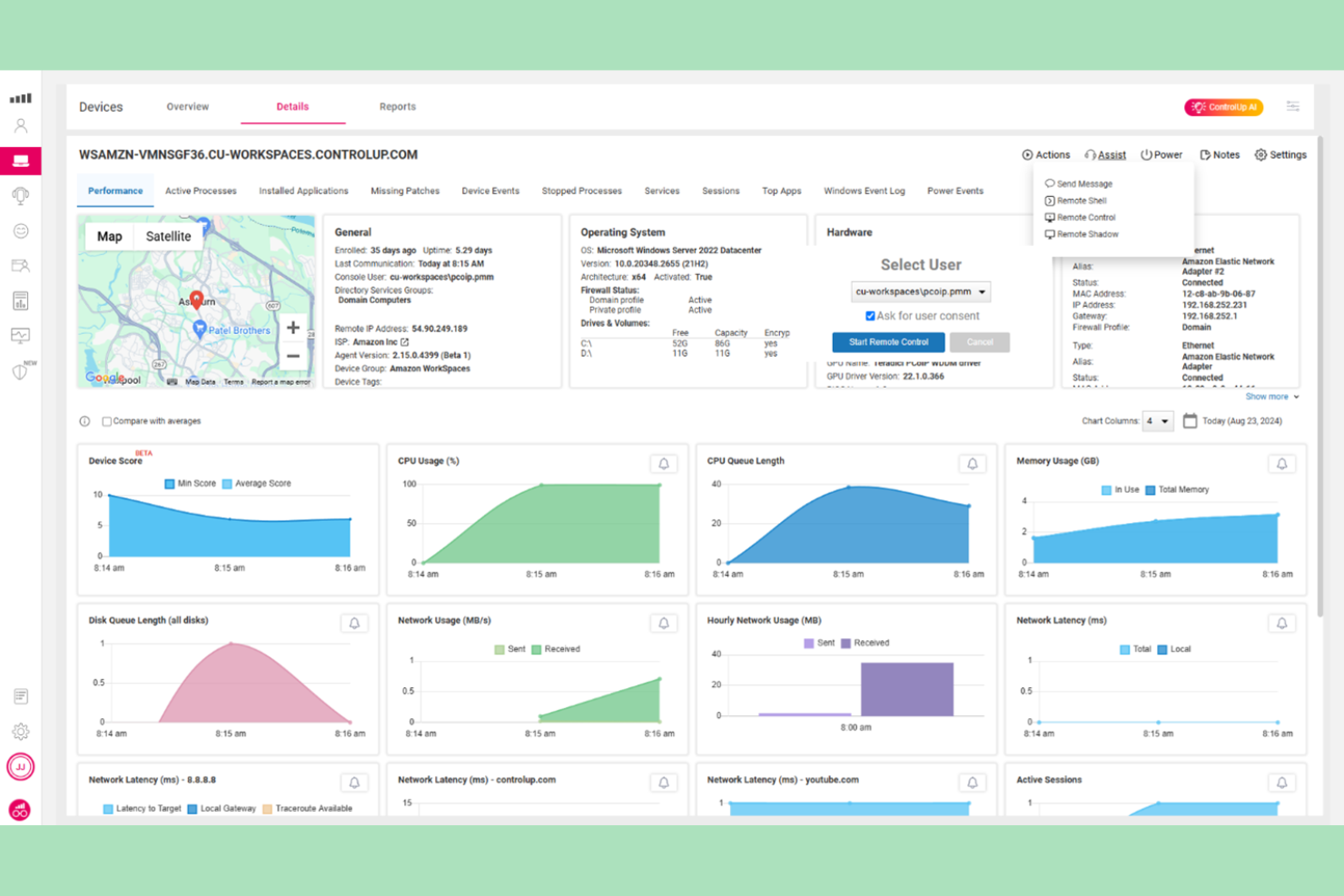Viewport: 1344px width, 896px height.
Task: Uncheck Ask for user consent
Action: [x=870, y=316]
